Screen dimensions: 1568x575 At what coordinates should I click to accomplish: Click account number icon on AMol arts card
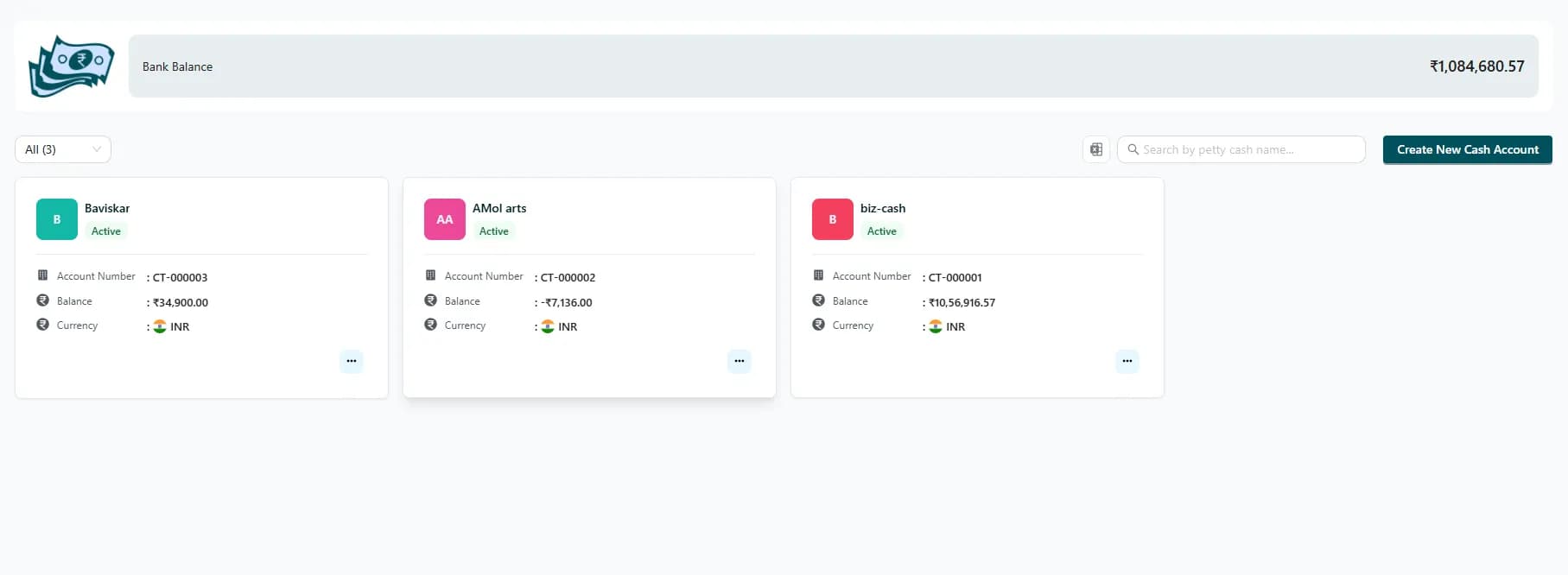click(x=430, y=275)
